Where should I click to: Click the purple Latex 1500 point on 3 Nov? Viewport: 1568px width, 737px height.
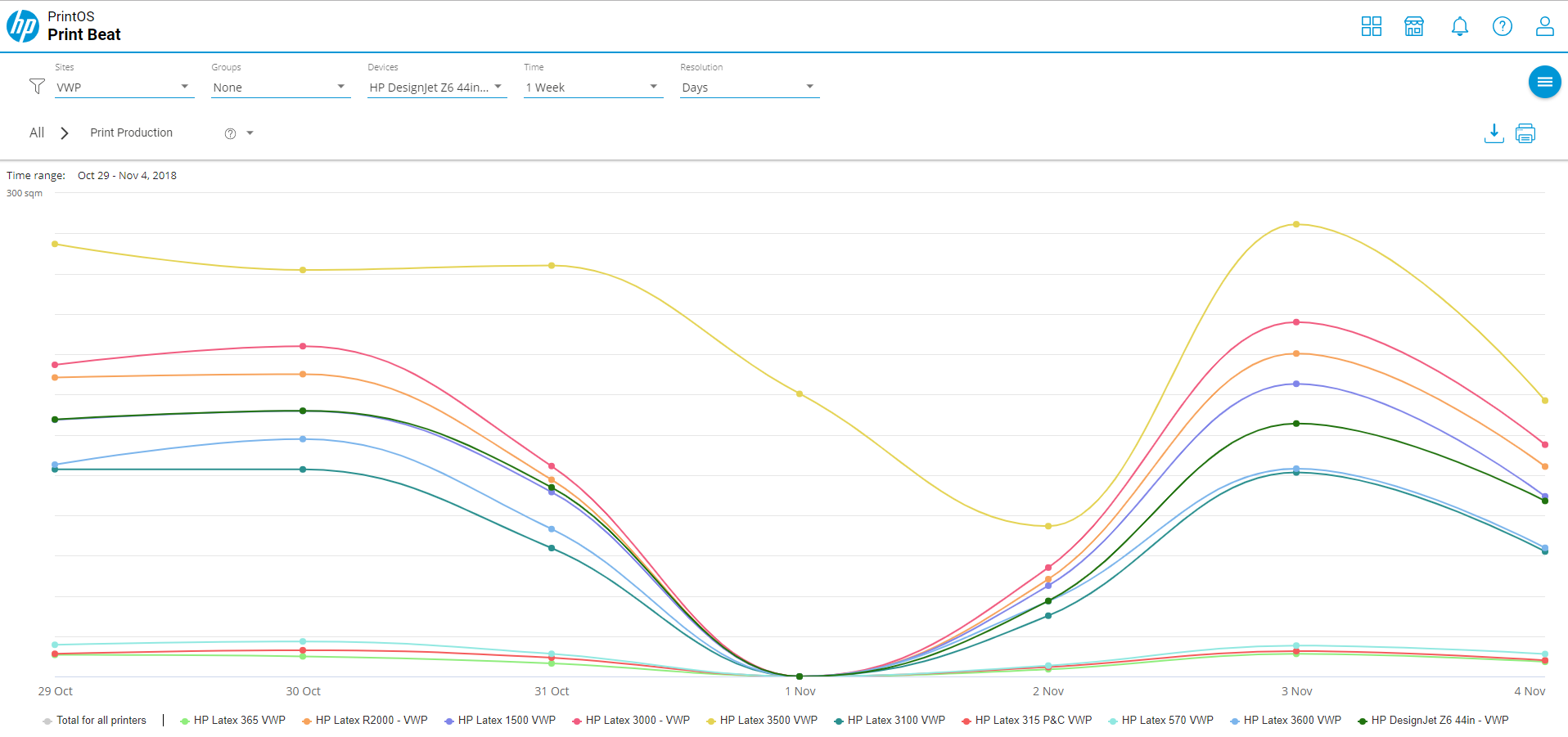point(1296,384)
